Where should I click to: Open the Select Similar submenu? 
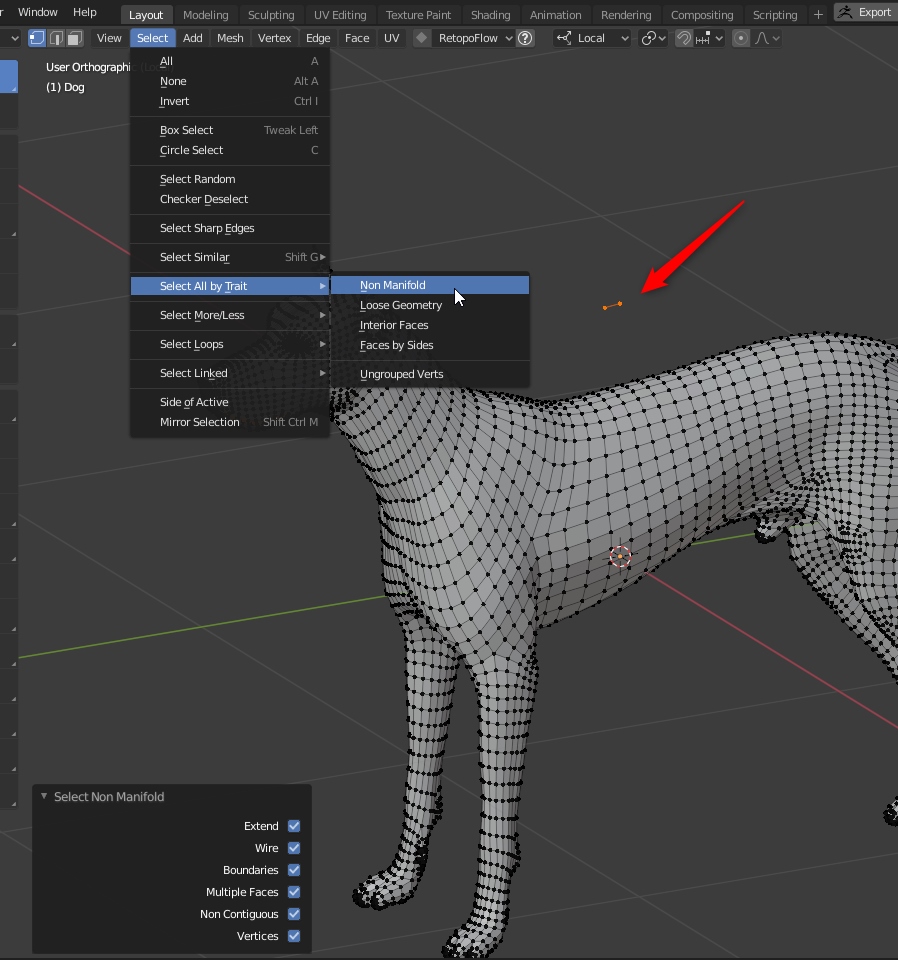coord(230,257)
